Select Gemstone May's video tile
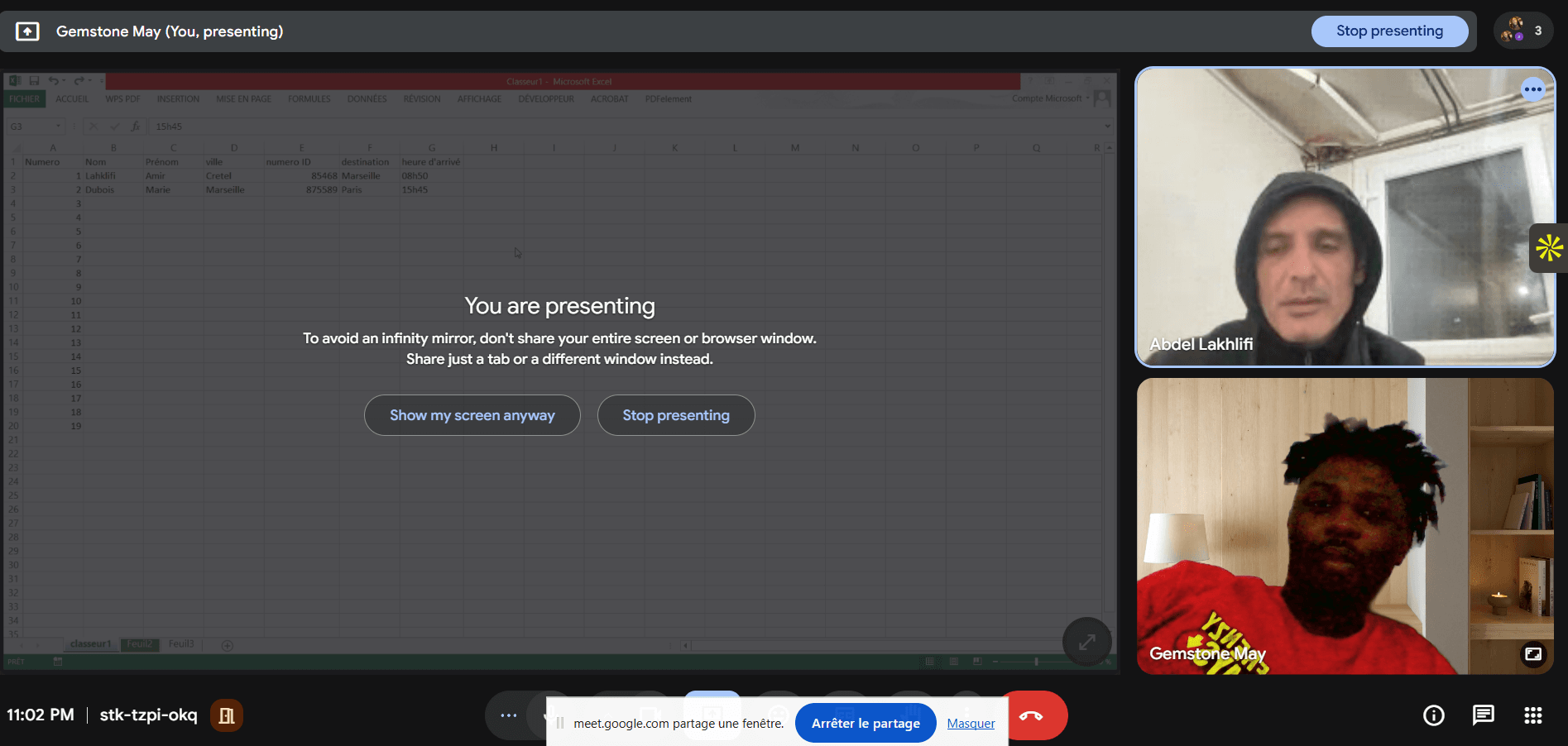The height and width of the screenshot is (746, 1568). pyautogui.click(x=1345, y=526)
